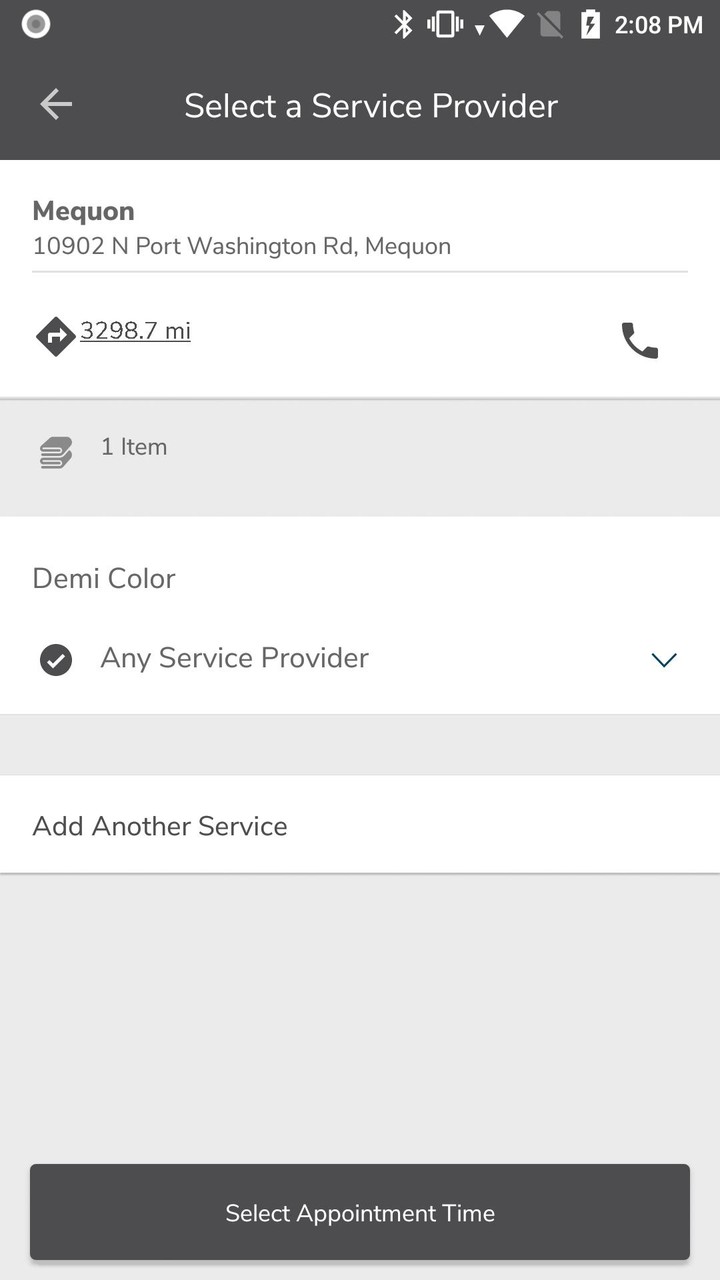Expand the service provider dropdown chevron
This screenshot has width=720, height=1280.
(664, 660)
